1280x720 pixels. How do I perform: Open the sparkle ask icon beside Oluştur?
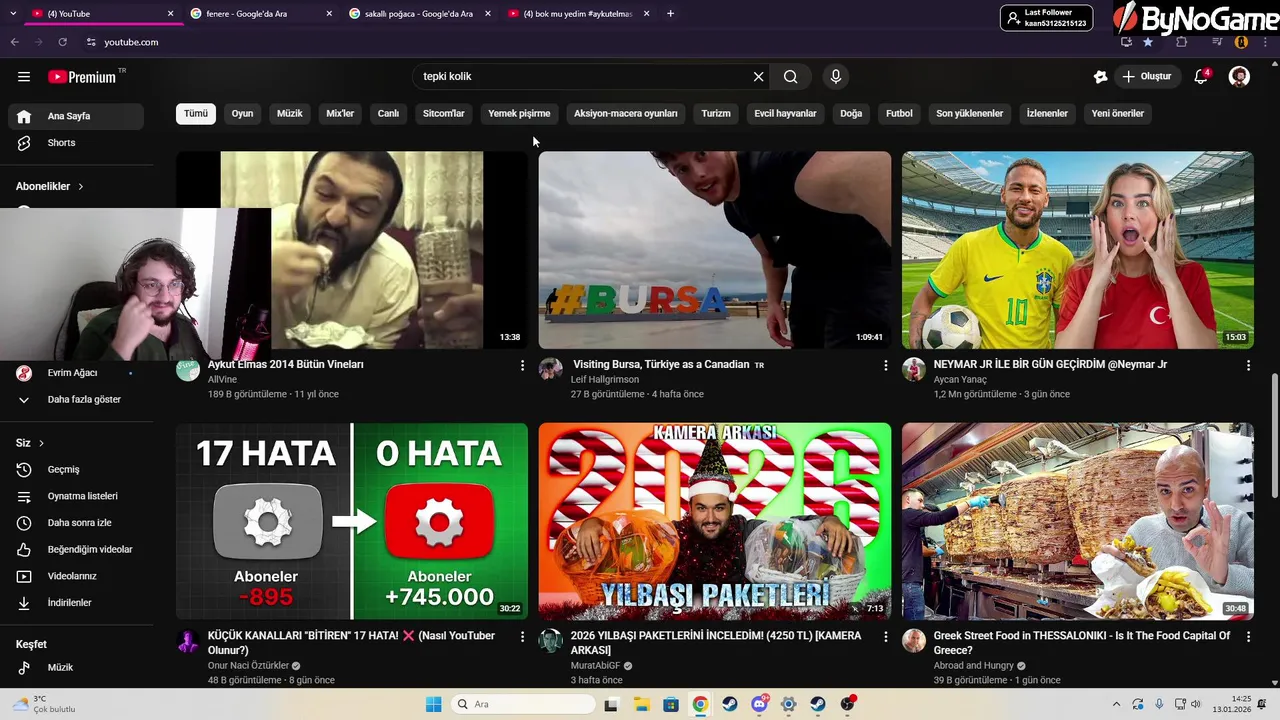(x=1100, y=76)
